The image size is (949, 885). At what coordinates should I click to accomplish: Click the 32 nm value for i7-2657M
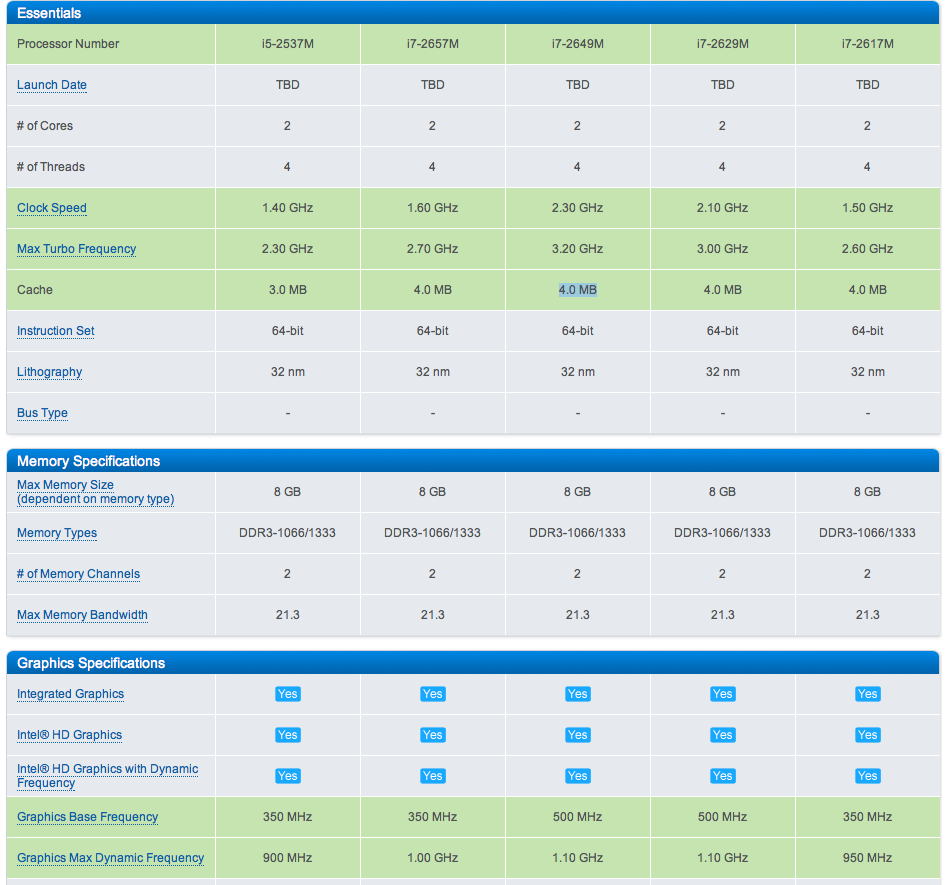pyautogui.click(x=433, y=372)
